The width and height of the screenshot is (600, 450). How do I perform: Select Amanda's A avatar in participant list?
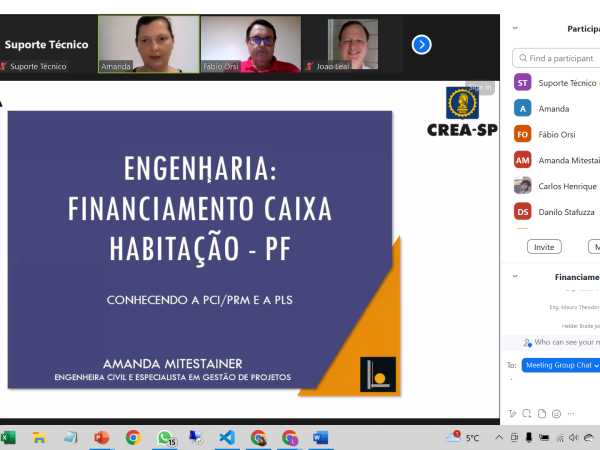(x=522, y=109)
